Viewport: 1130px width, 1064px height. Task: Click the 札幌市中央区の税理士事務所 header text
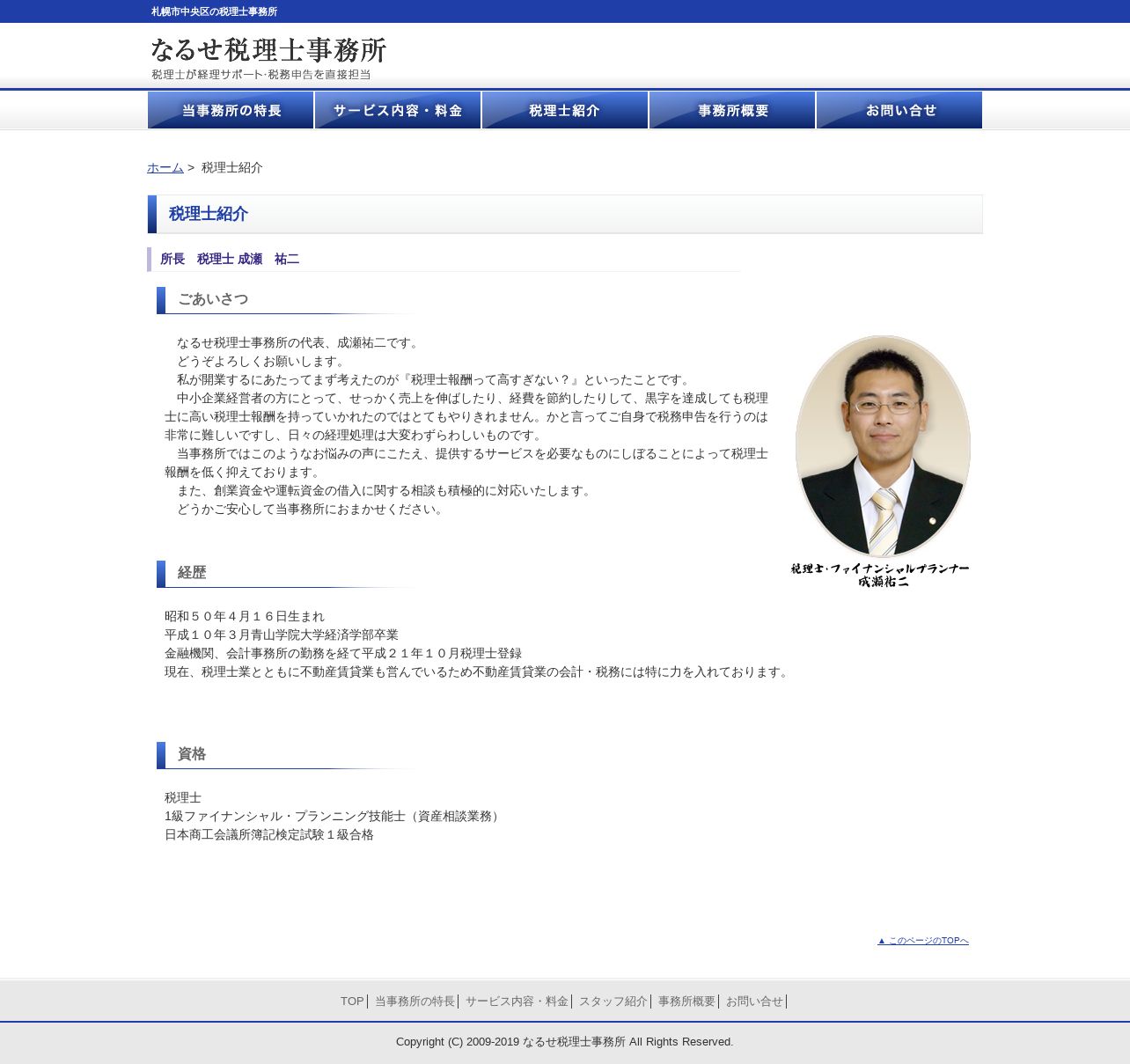(214, 11)
